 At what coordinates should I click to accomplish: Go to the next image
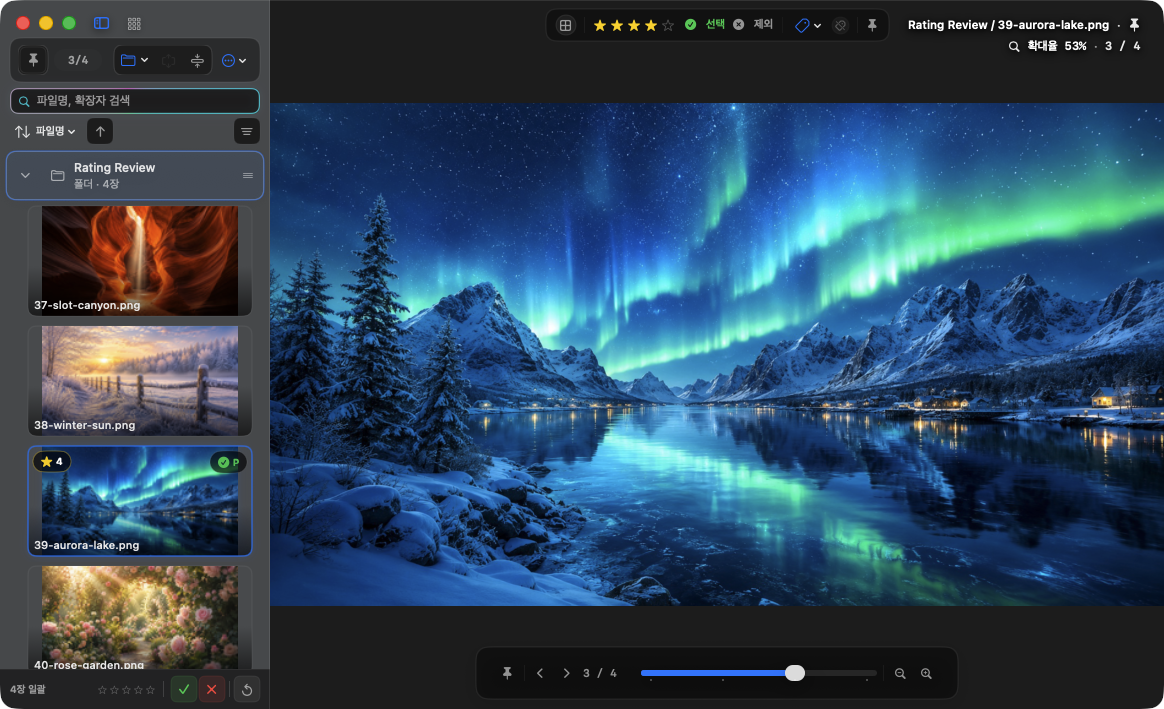[566, 673]
